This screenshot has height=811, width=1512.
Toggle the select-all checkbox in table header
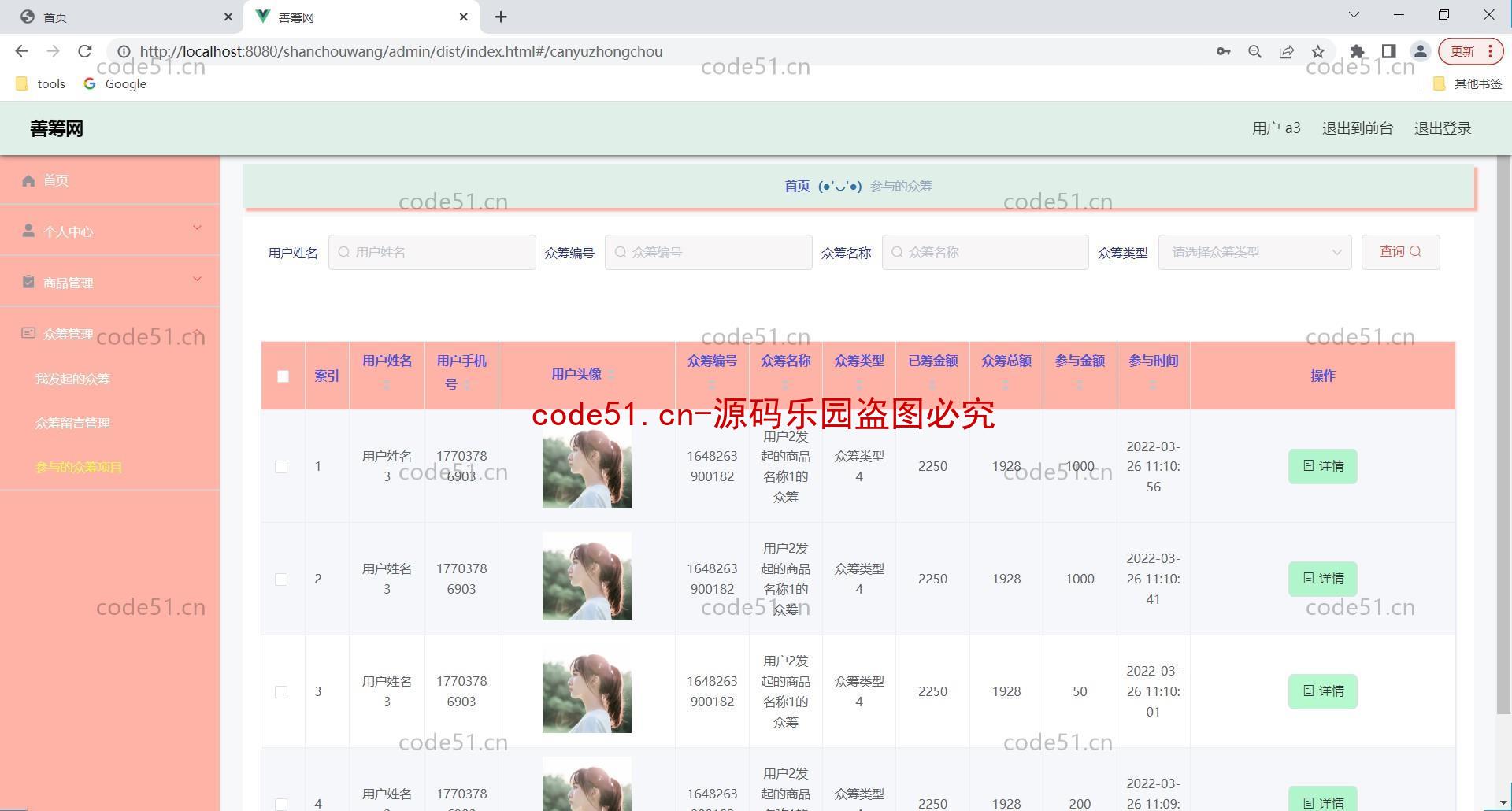[x=283, y=376]
